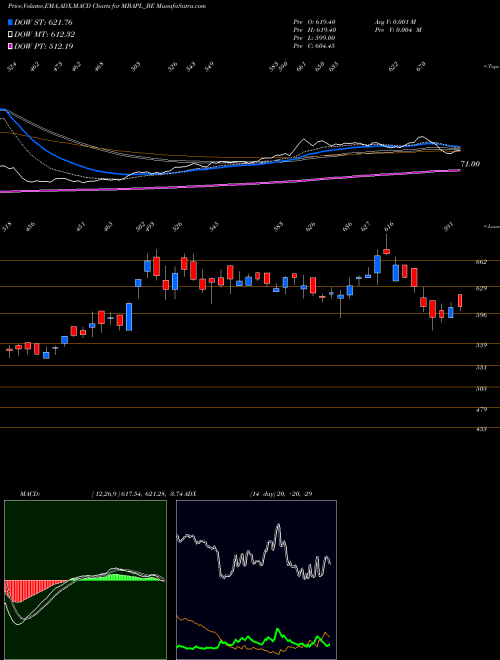Click the rightmost red candlestick
500x660 pixels.
coord(460,301)
